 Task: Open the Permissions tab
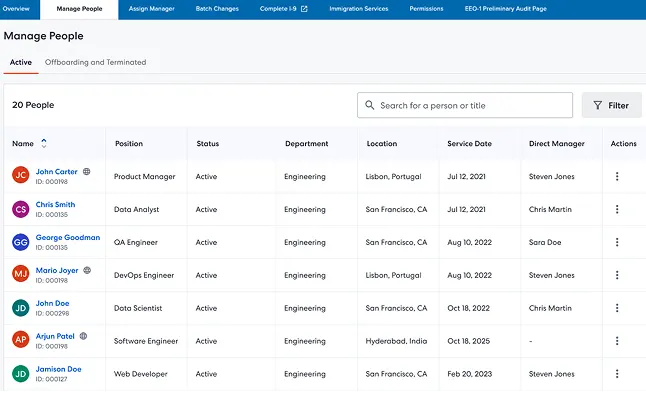[426, 9]
